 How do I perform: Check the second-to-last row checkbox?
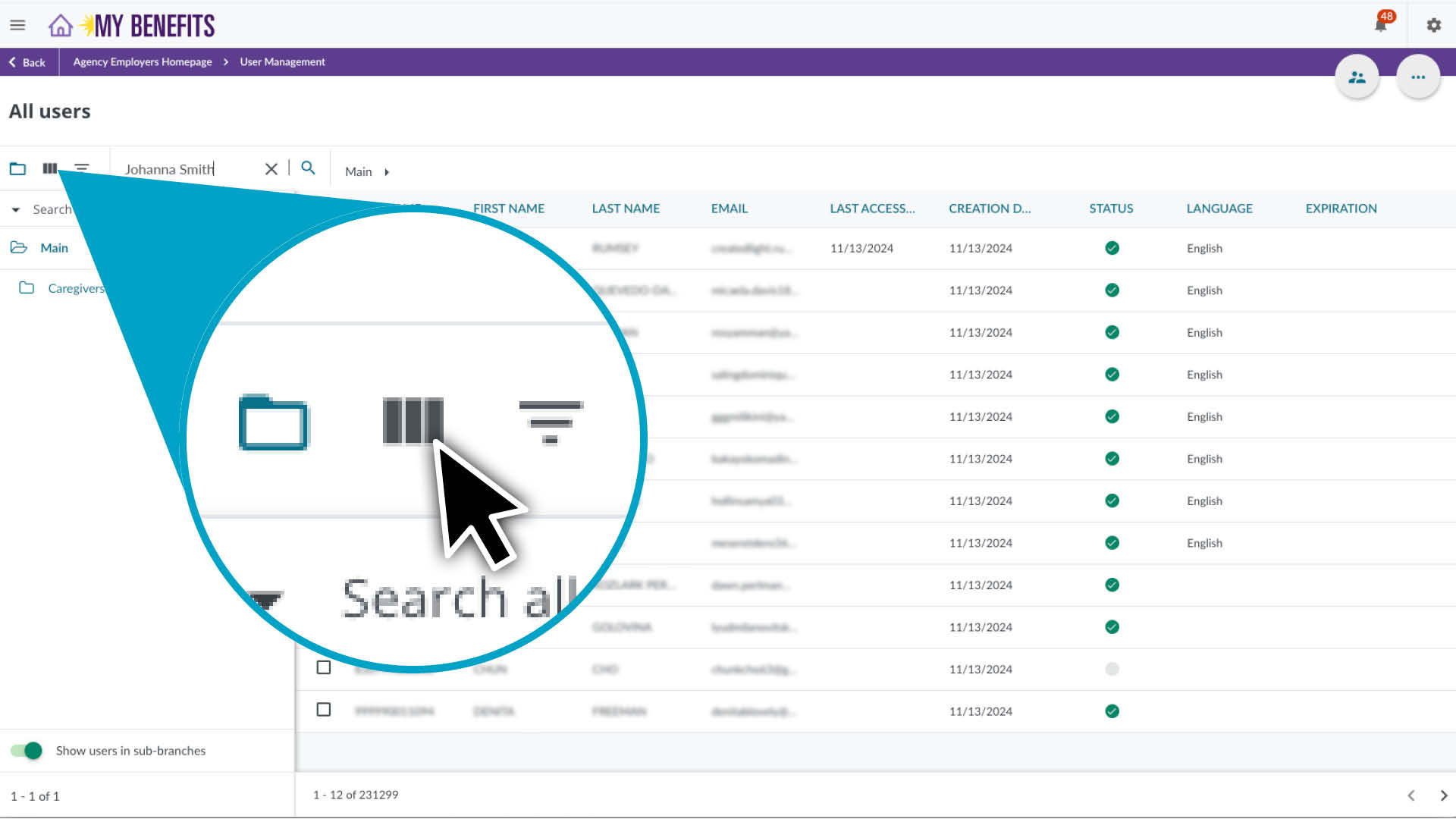[x=324, y=668]
